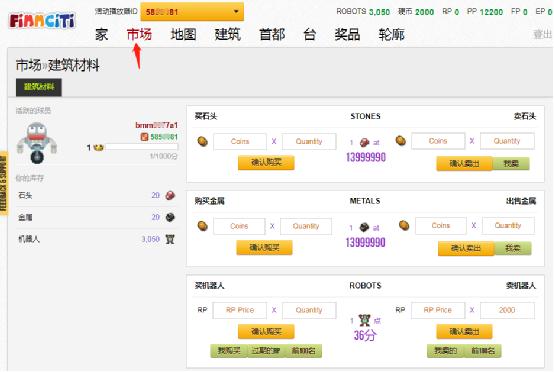Click the logout link at top right
The height and width of the screenshot is (372, 554).
tap(542, 34)
